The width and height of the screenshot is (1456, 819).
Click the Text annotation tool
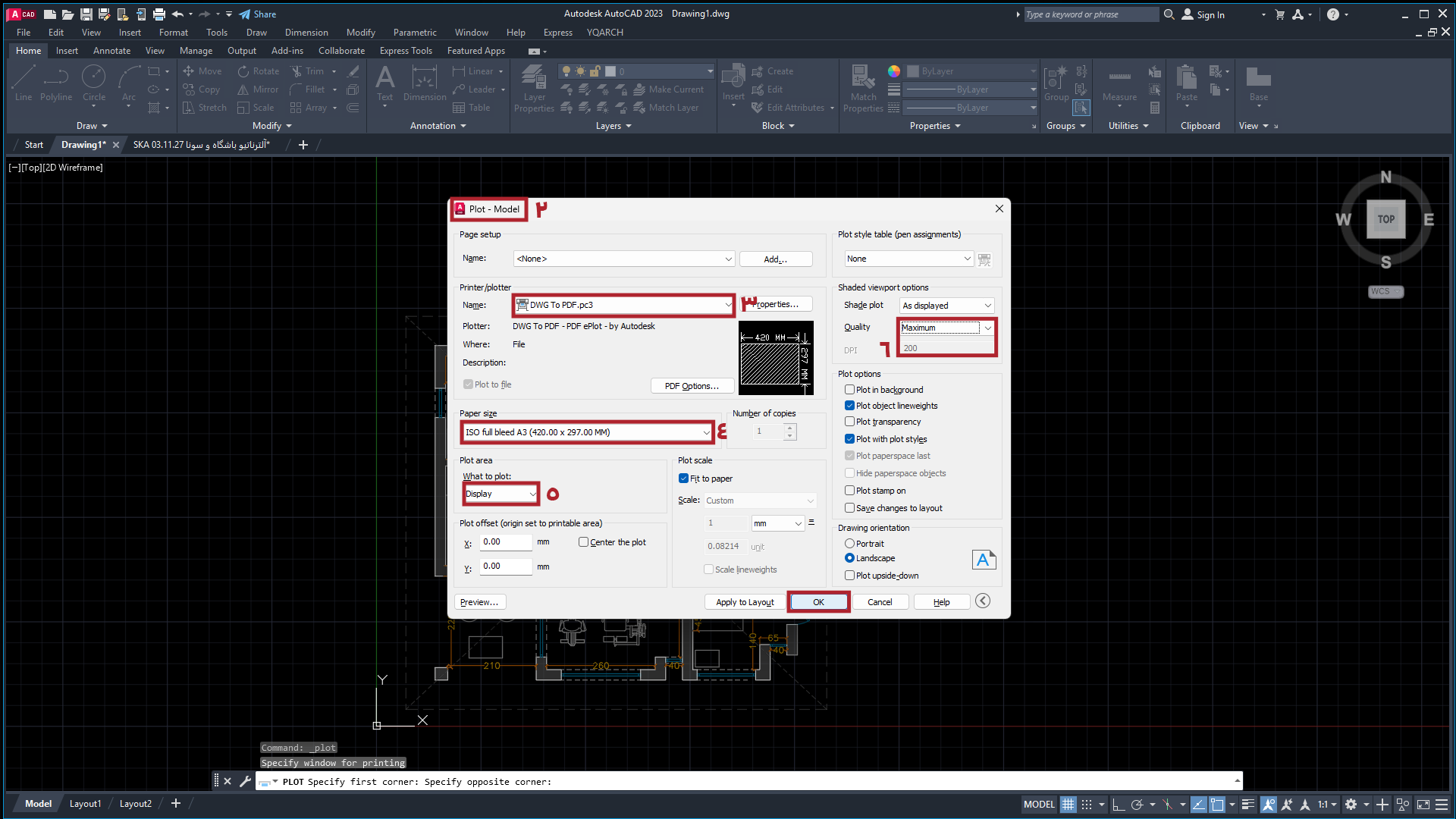click(385, 83)
